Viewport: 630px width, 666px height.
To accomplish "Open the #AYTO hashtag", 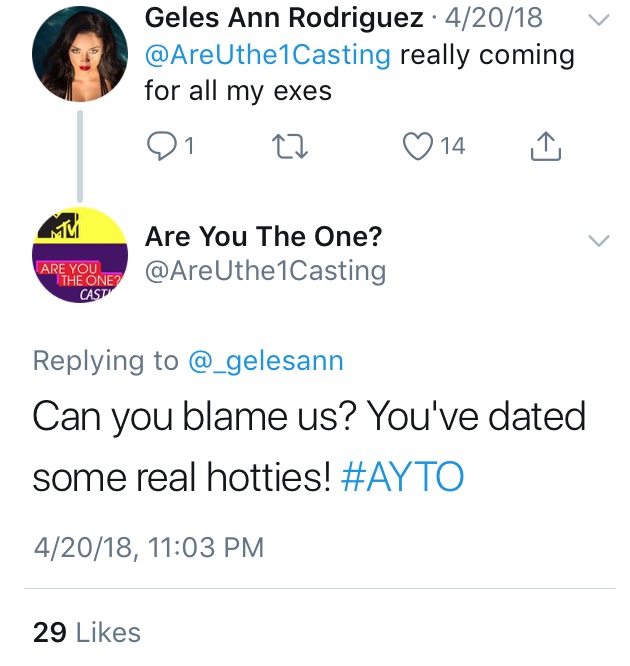I will pos(402,477).
